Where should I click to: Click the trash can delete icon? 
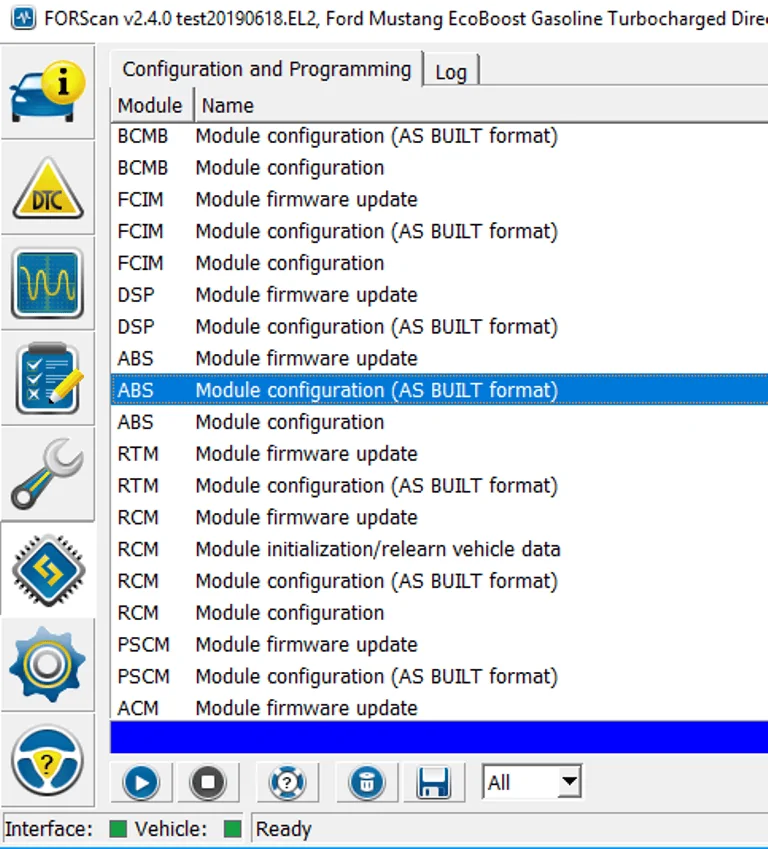(x=367, y=782)
